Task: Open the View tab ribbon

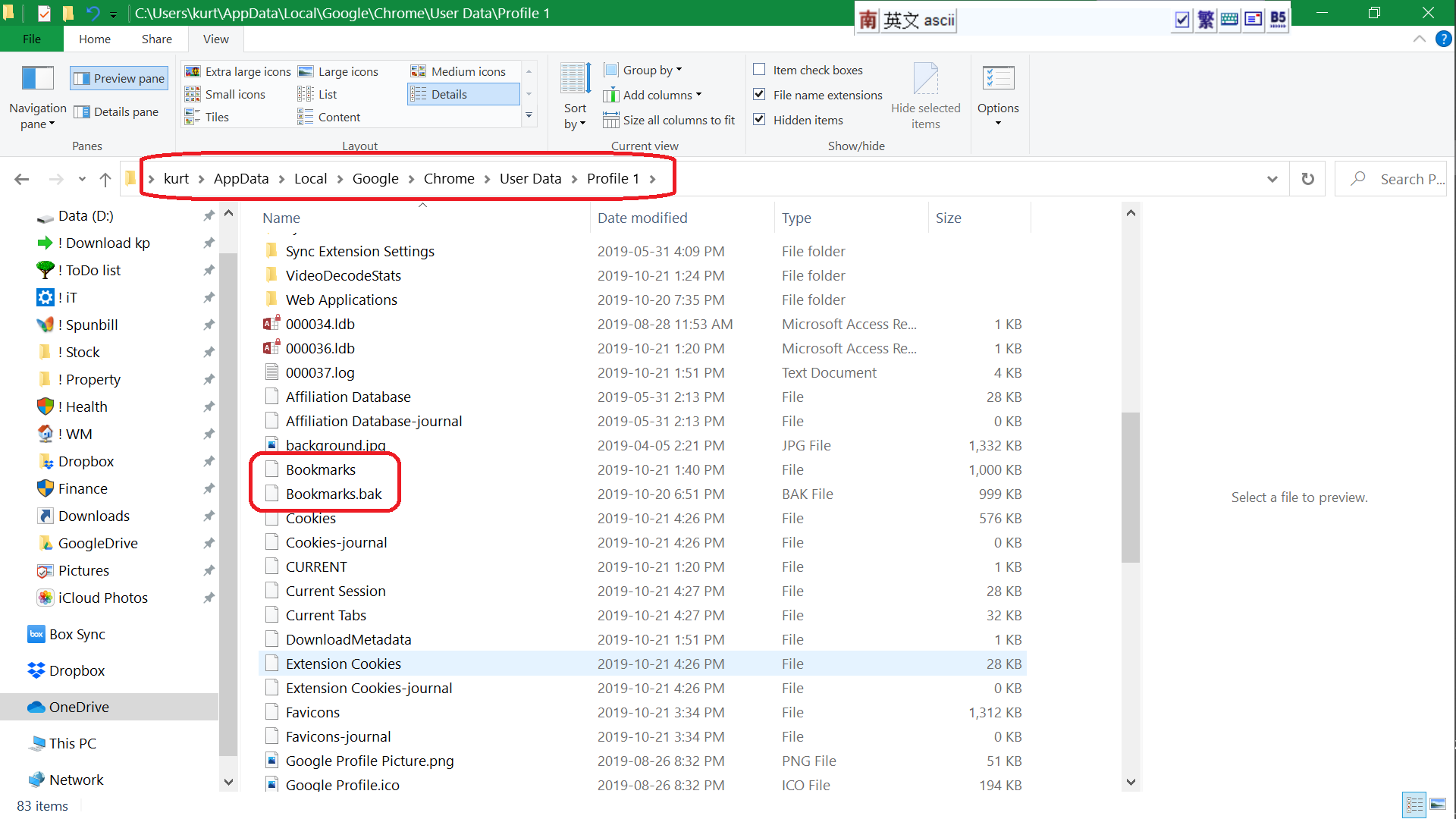Action: point(214,38)
